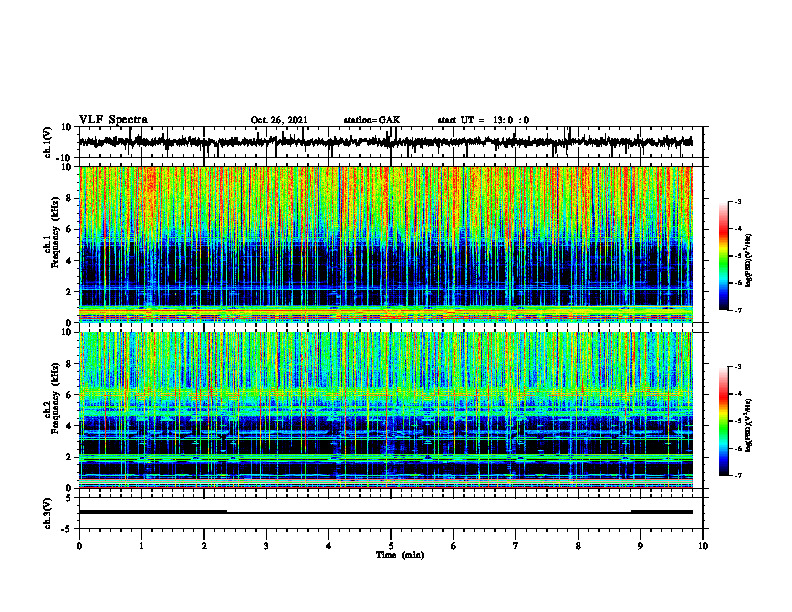Click the time axis tick label "9"
The height and width of the screenshot is (612, 792).
pos(640,546)
